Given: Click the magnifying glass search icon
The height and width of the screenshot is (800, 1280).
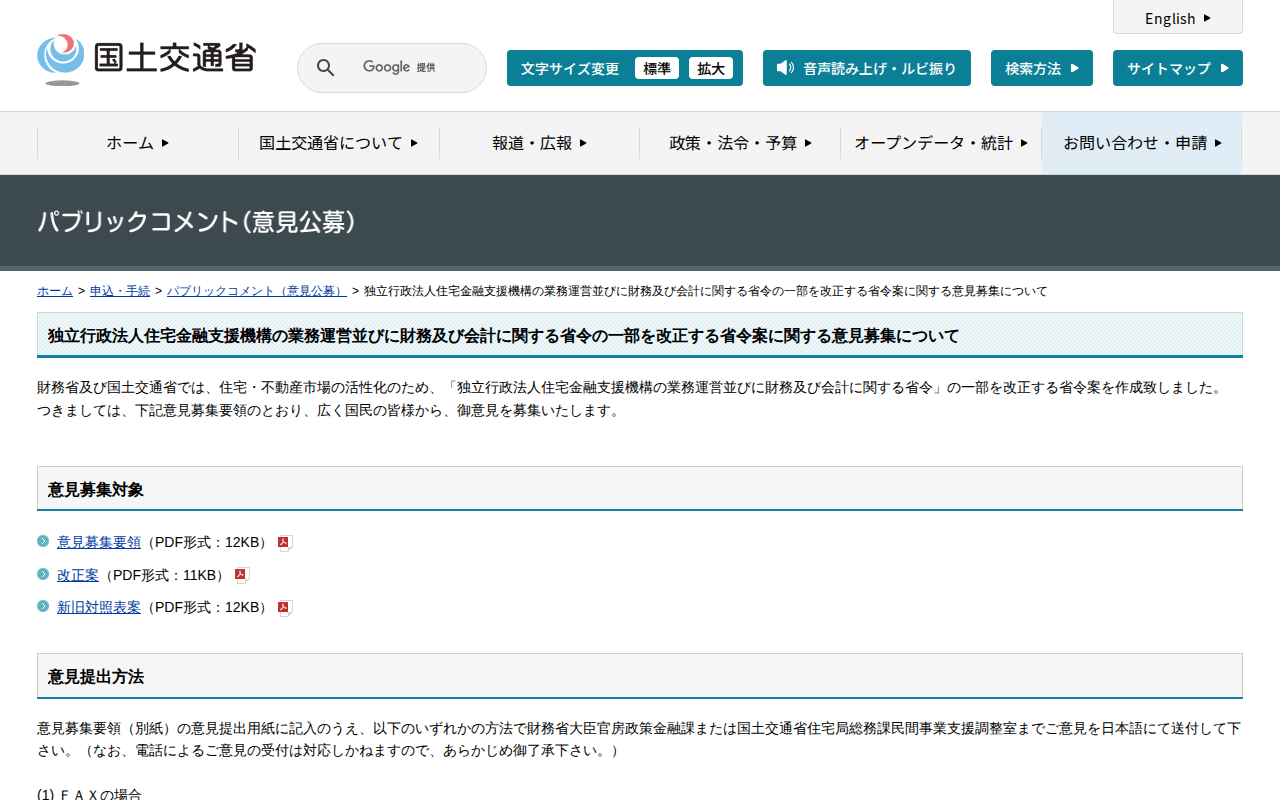Looking at the screenshot, I should (x=325, y=67).
